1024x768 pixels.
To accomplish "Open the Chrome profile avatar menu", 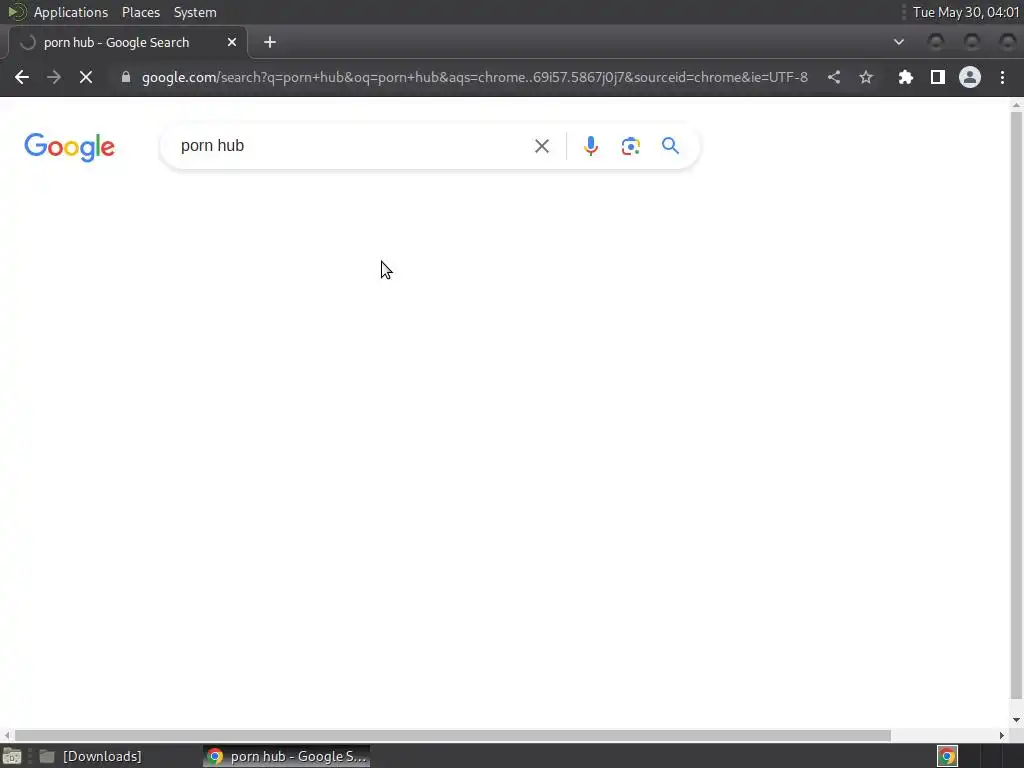I will [x=970, y=77].
